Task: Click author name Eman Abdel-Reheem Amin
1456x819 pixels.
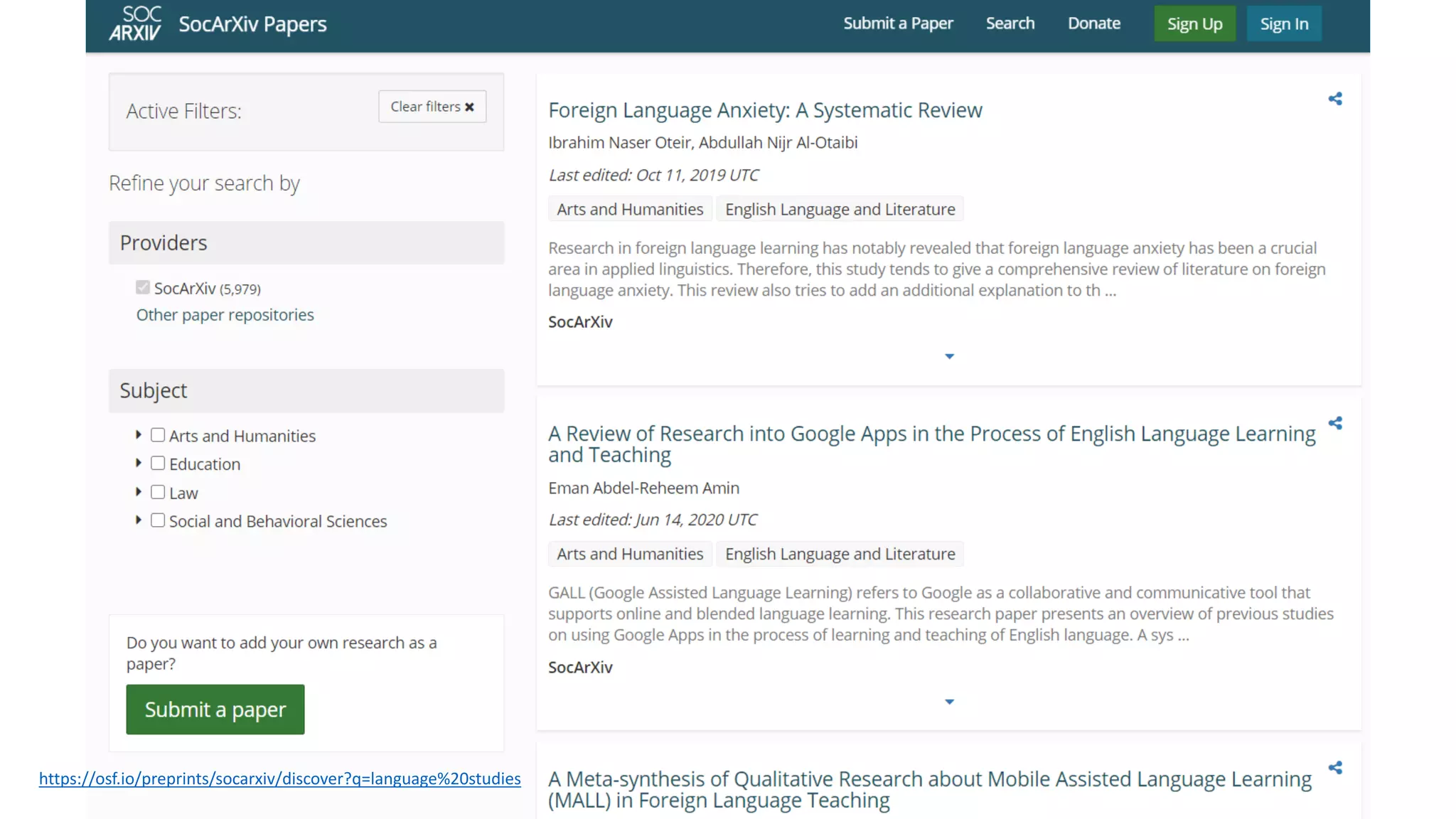Action: [x=644, y=488]
